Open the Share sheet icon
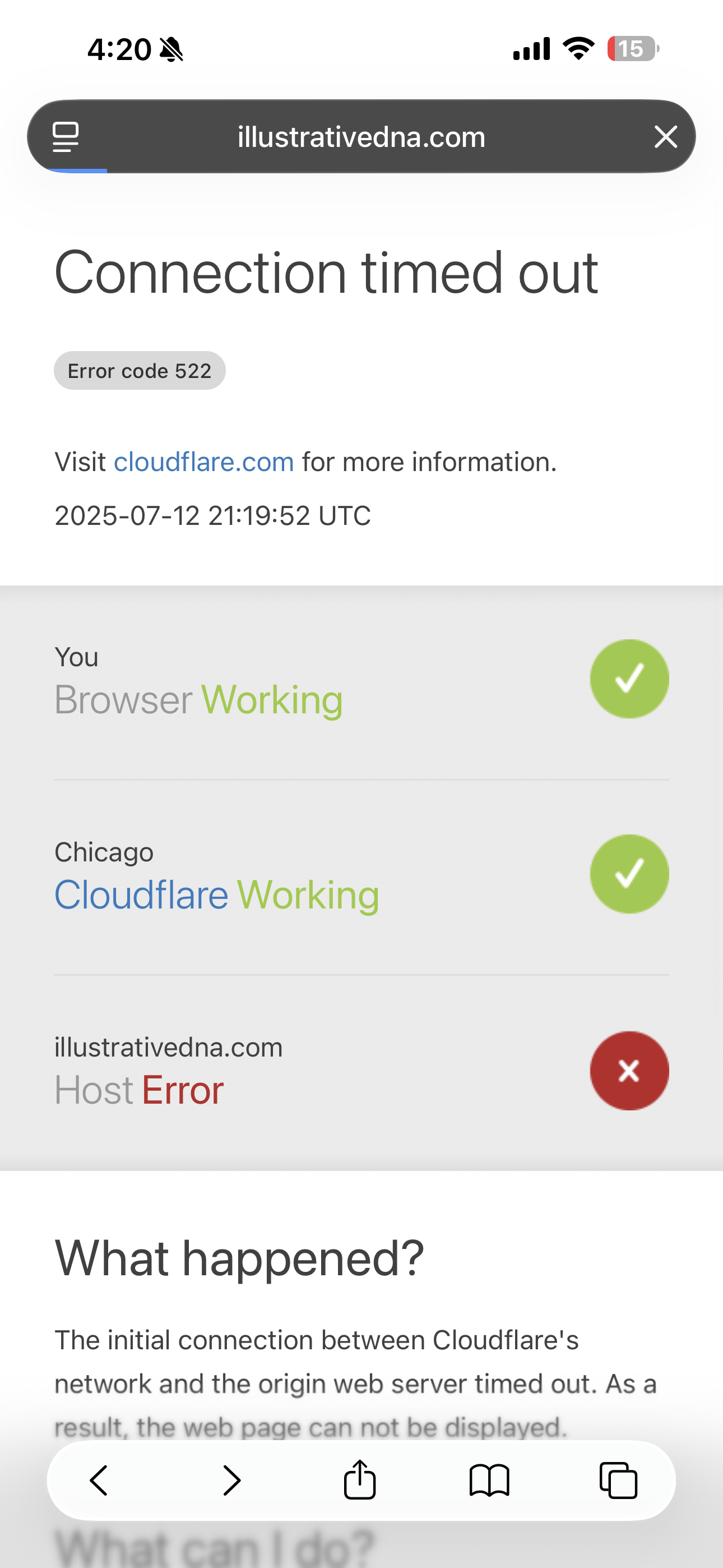The width and height of the screenshot is (723, 1568). tap(360, 1479)
